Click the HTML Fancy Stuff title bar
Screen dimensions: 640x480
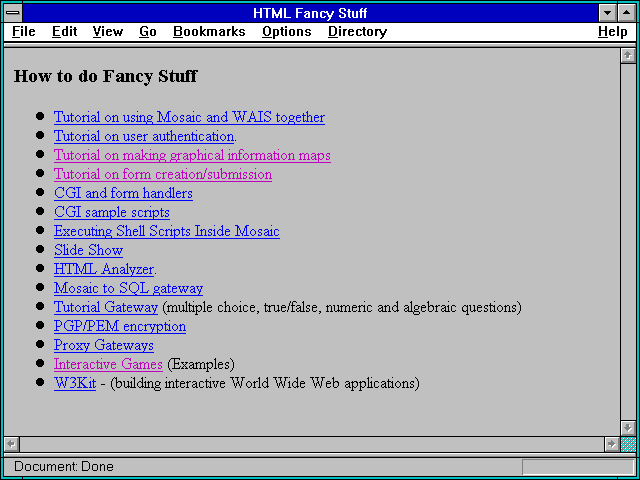(x=310, y=13)
